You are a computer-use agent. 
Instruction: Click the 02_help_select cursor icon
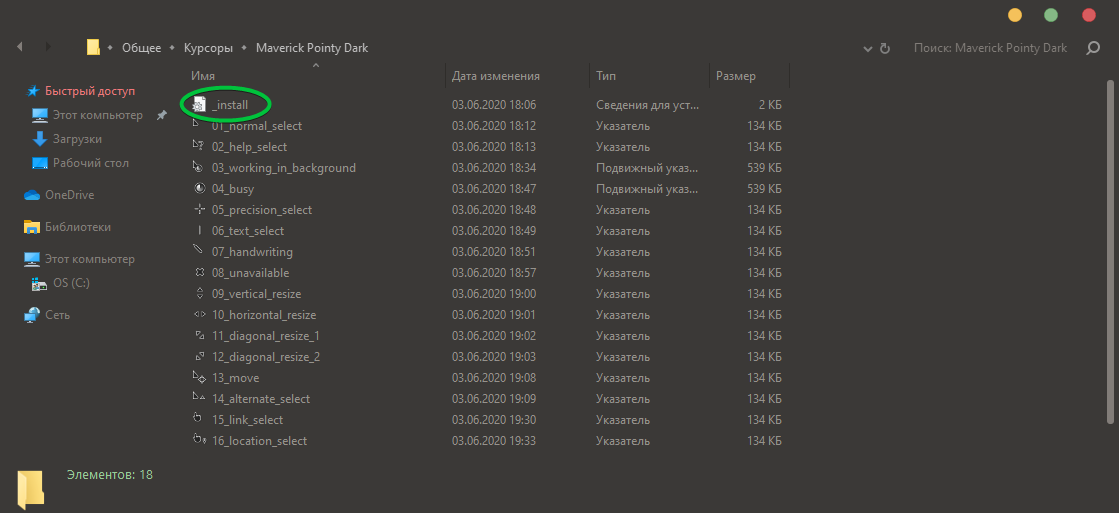pyautogui.click(x=199, y=147)
